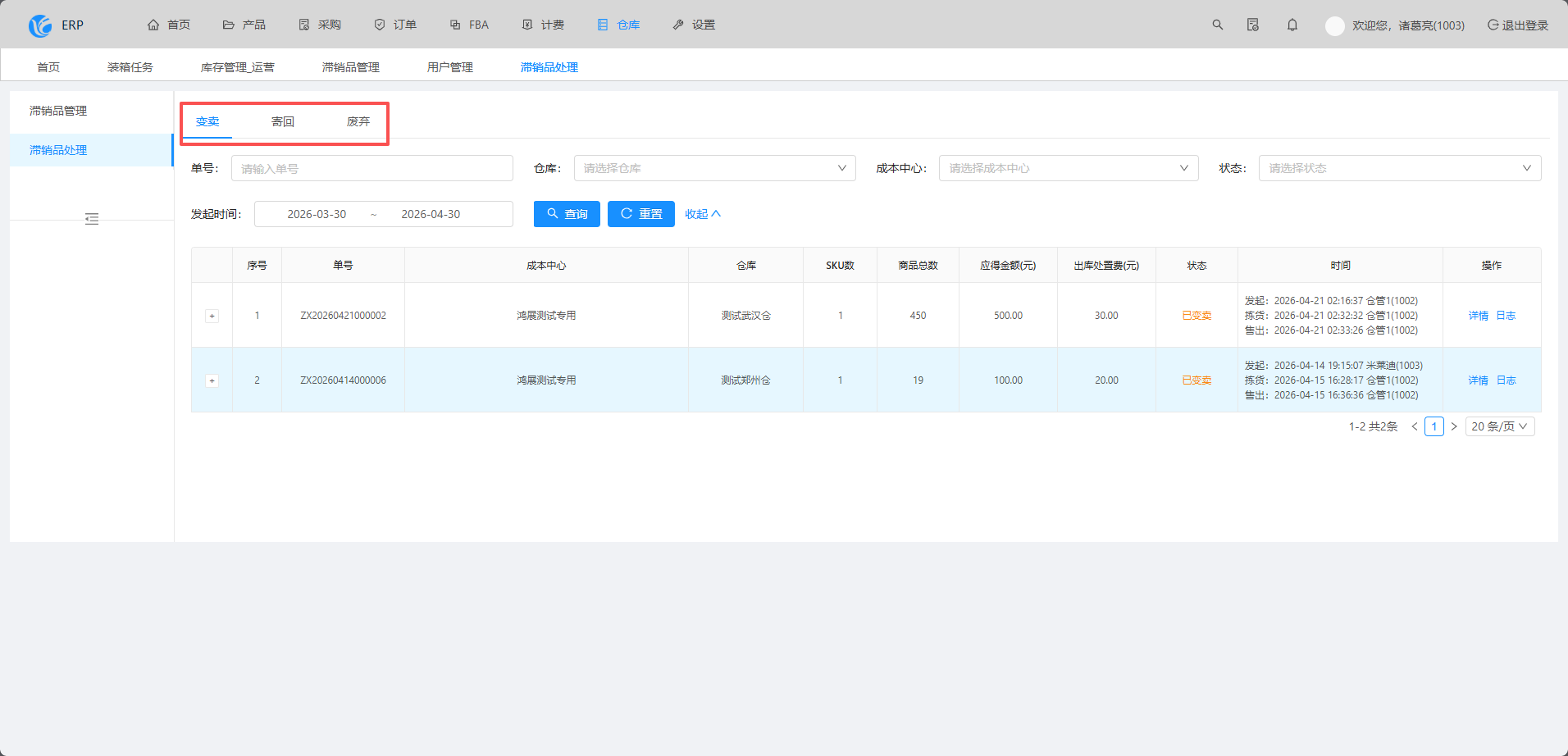Click the search magnifier icon in header
This screenshot has height=756, width=1568.
pyautogui.click(x=1218, y=25)
